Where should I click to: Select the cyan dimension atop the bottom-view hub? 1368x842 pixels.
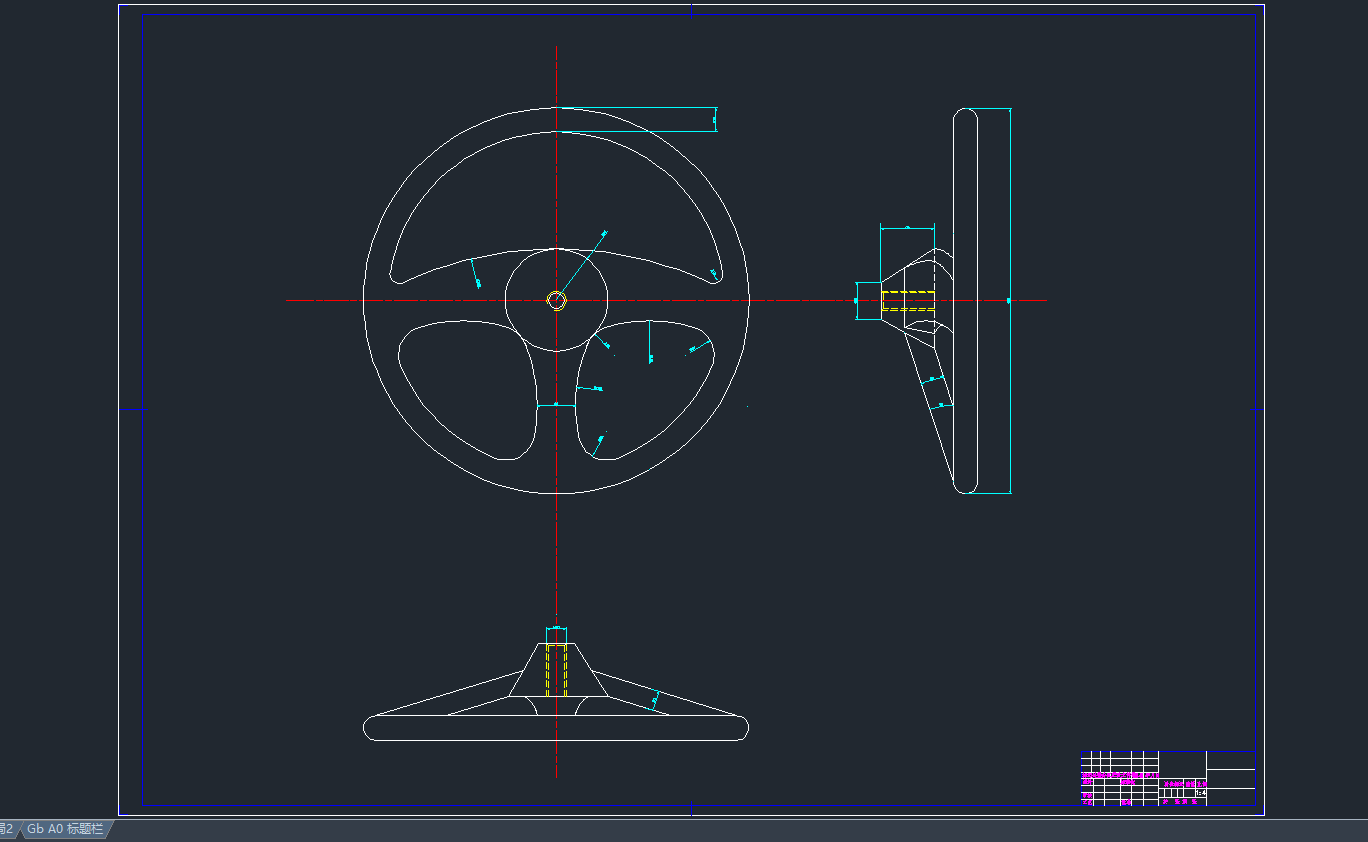556,628
